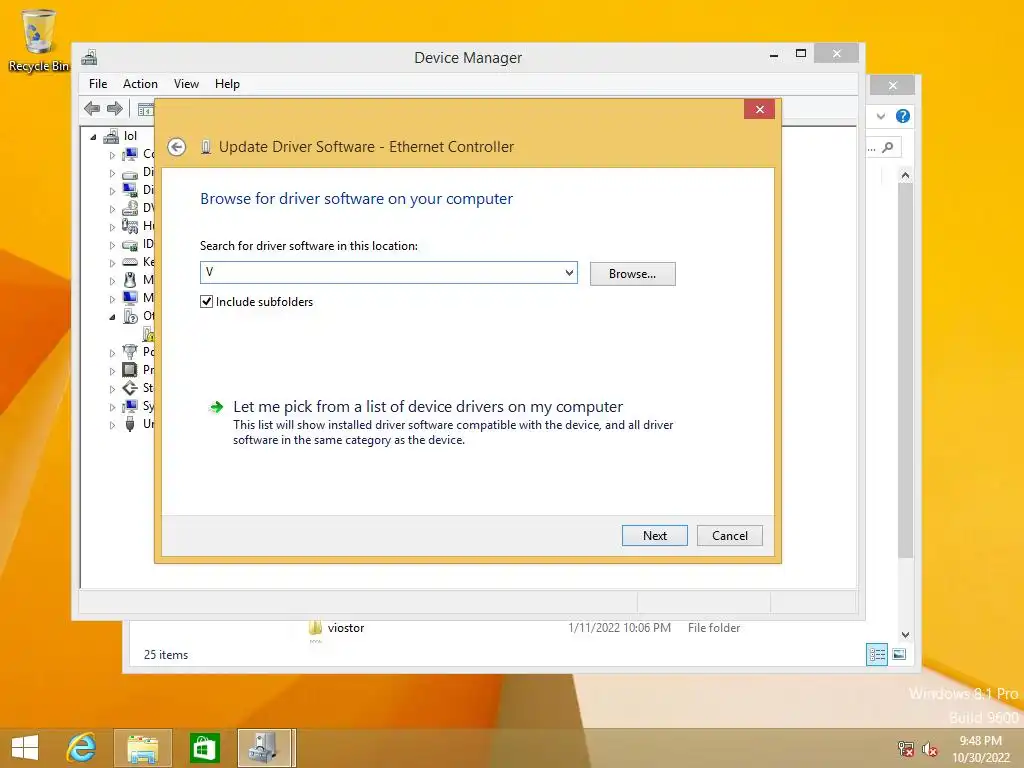
Task: Cancel the Update Driver wizard
Action: (729, 536)
